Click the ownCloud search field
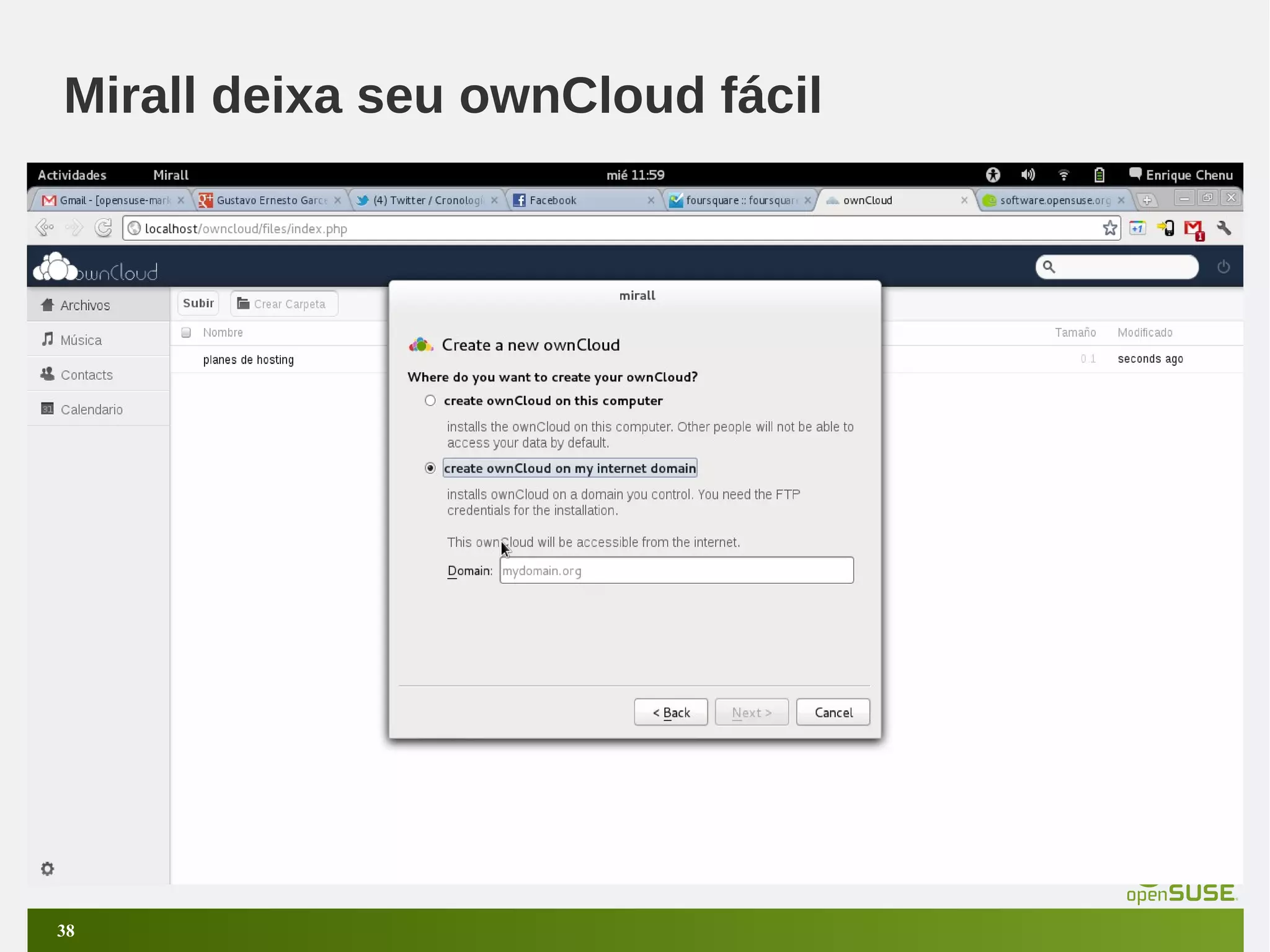 [x=1117, y=267]
